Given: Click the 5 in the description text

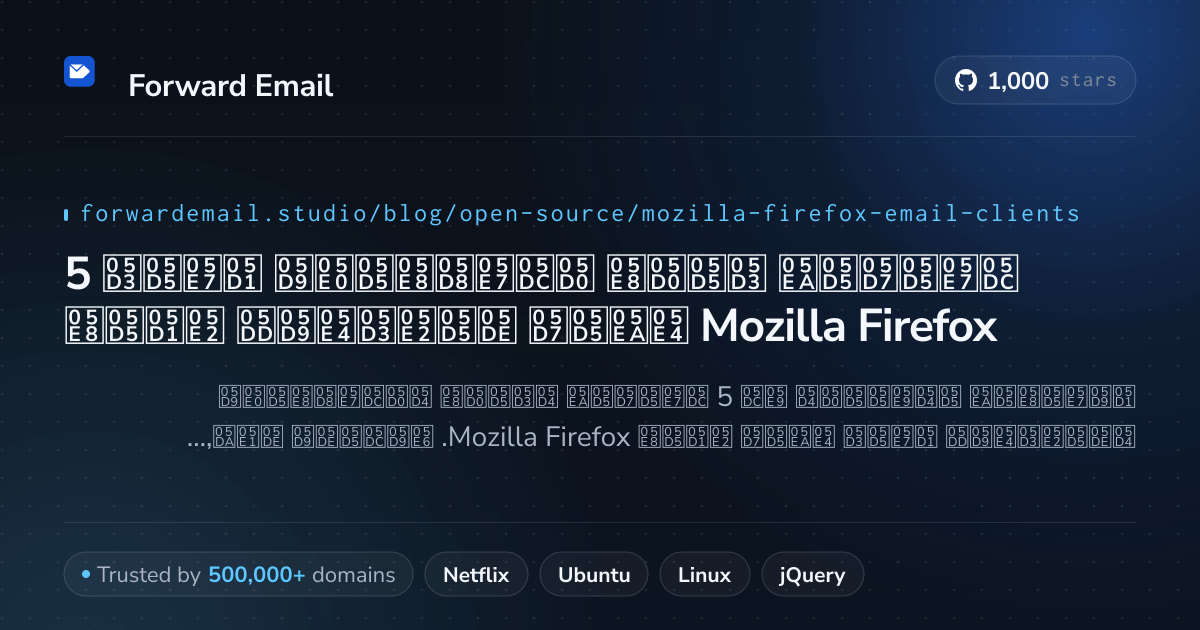Looking at the screenshot, I should click(725, 396).
